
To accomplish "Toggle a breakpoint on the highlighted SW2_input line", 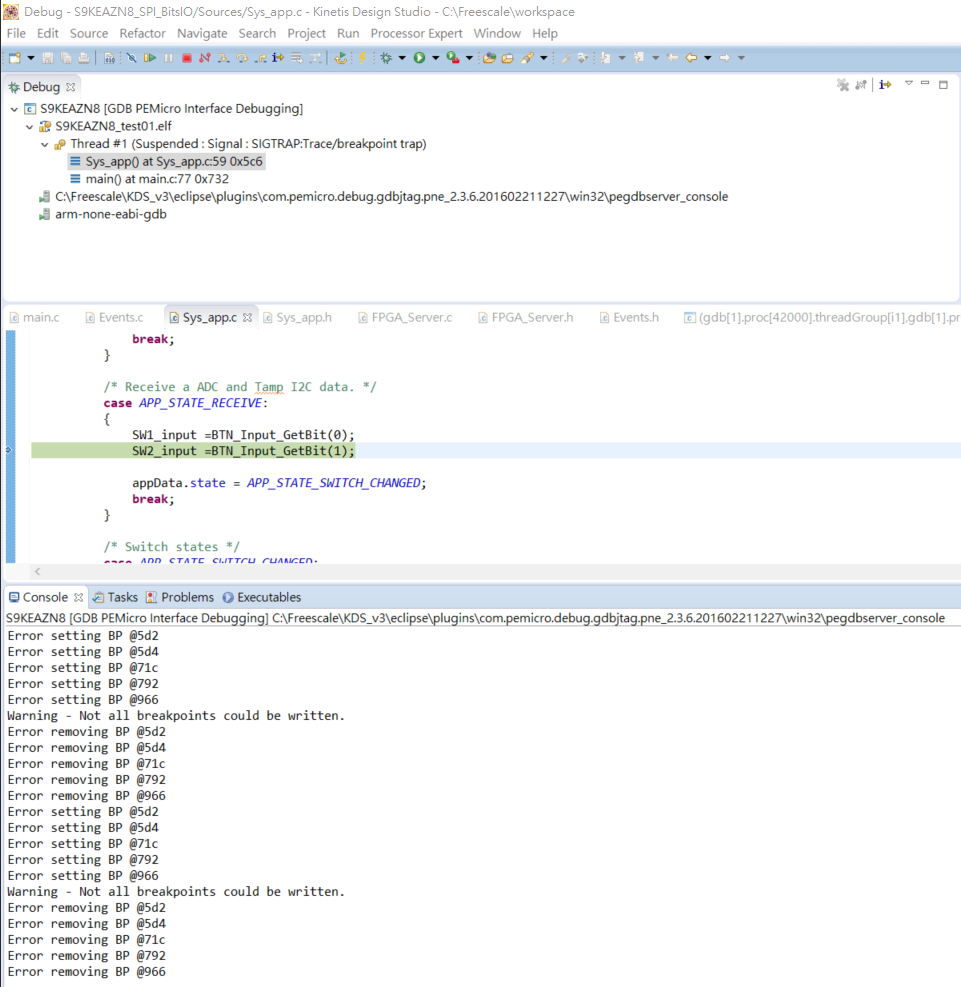I will tap(8, 451).
